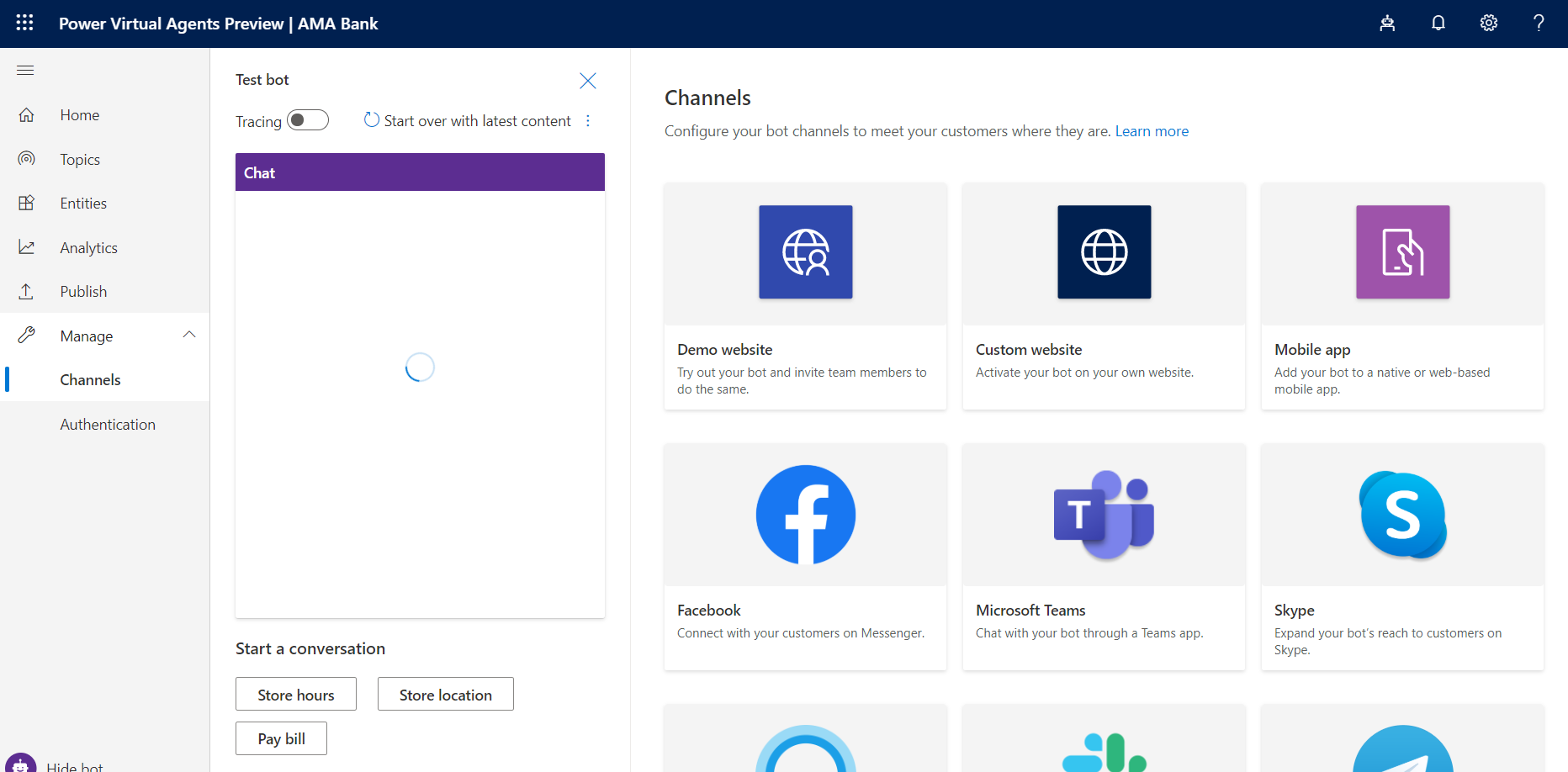Open the settings gear
Screen dimensions: 1568x772
pos(1488,23)
